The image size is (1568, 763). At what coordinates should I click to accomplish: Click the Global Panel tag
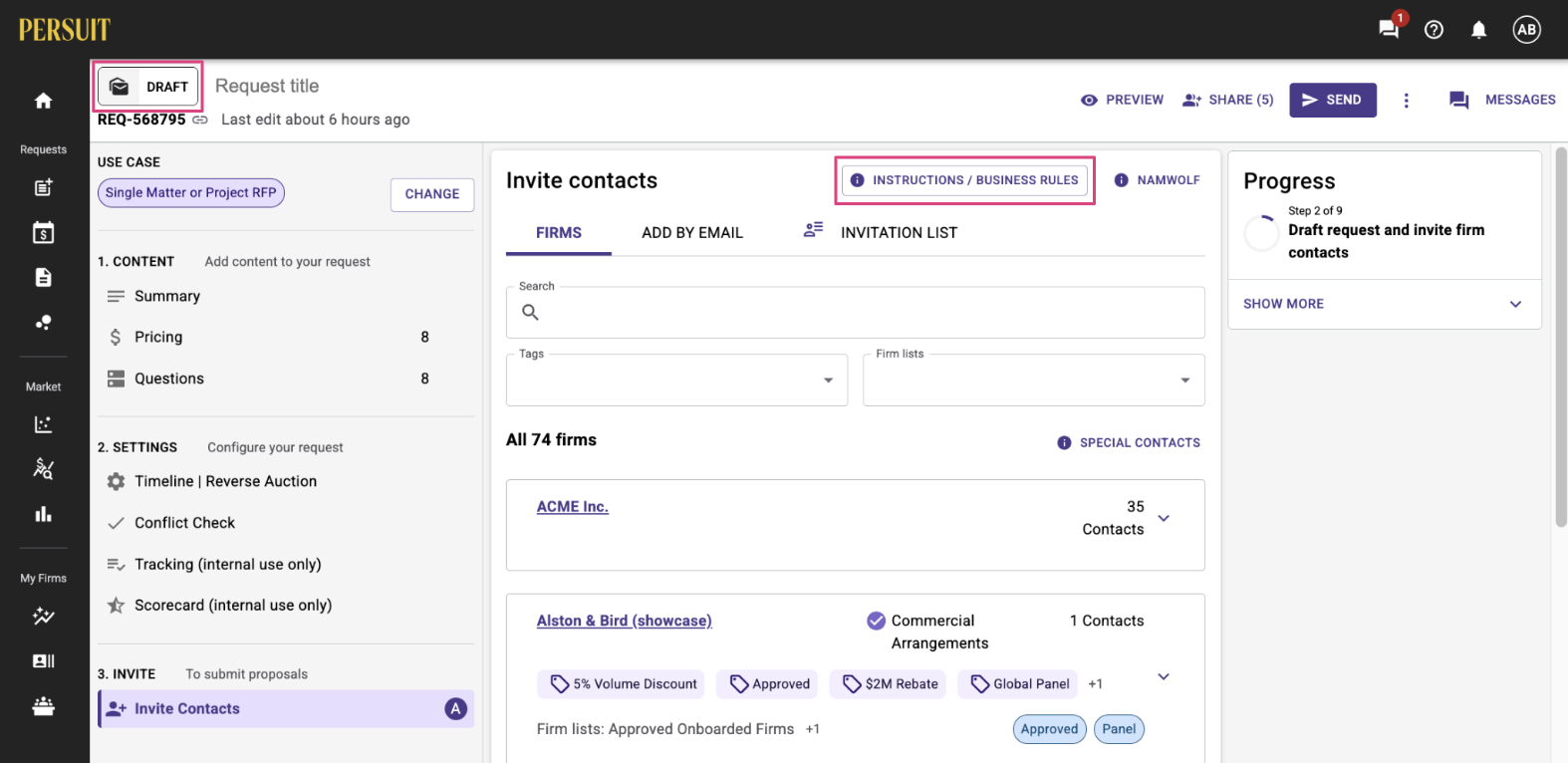pos(1018,684)
